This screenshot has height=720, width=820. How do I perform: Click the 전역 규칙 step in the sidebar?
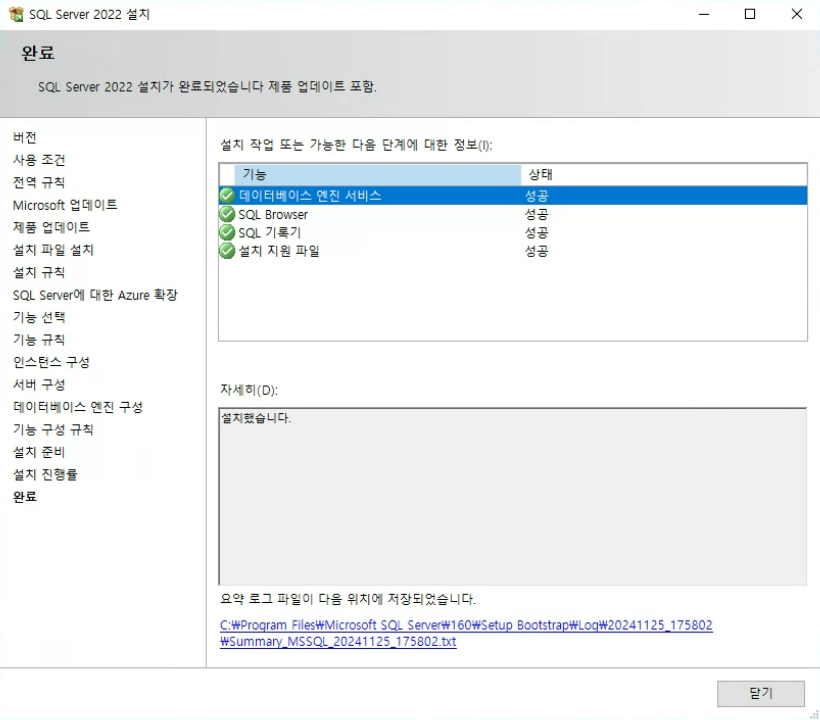pyautogui.click(x=39, y=182)
